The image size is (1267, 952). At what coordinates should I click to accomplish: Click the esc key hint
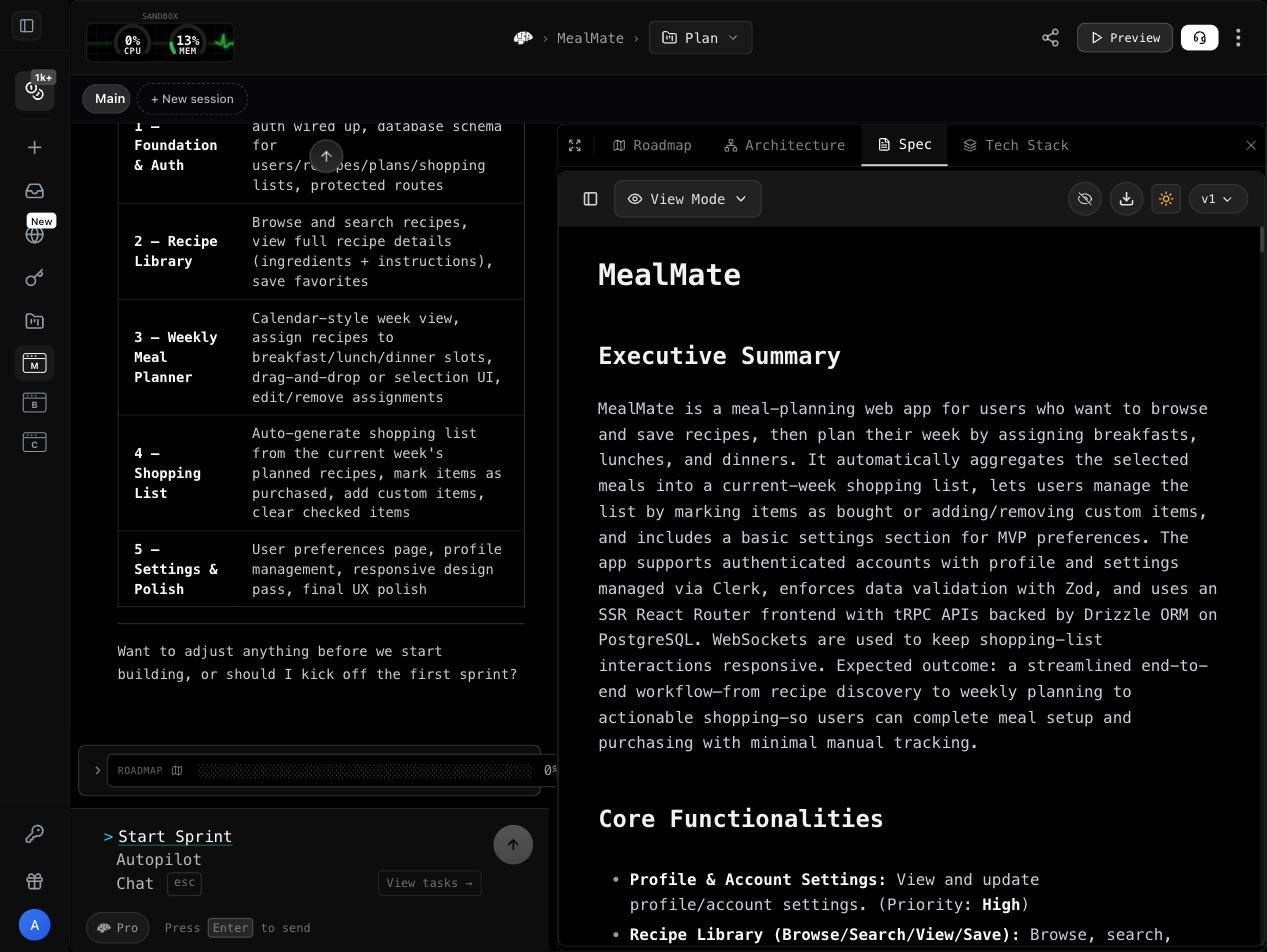[185, 883]
